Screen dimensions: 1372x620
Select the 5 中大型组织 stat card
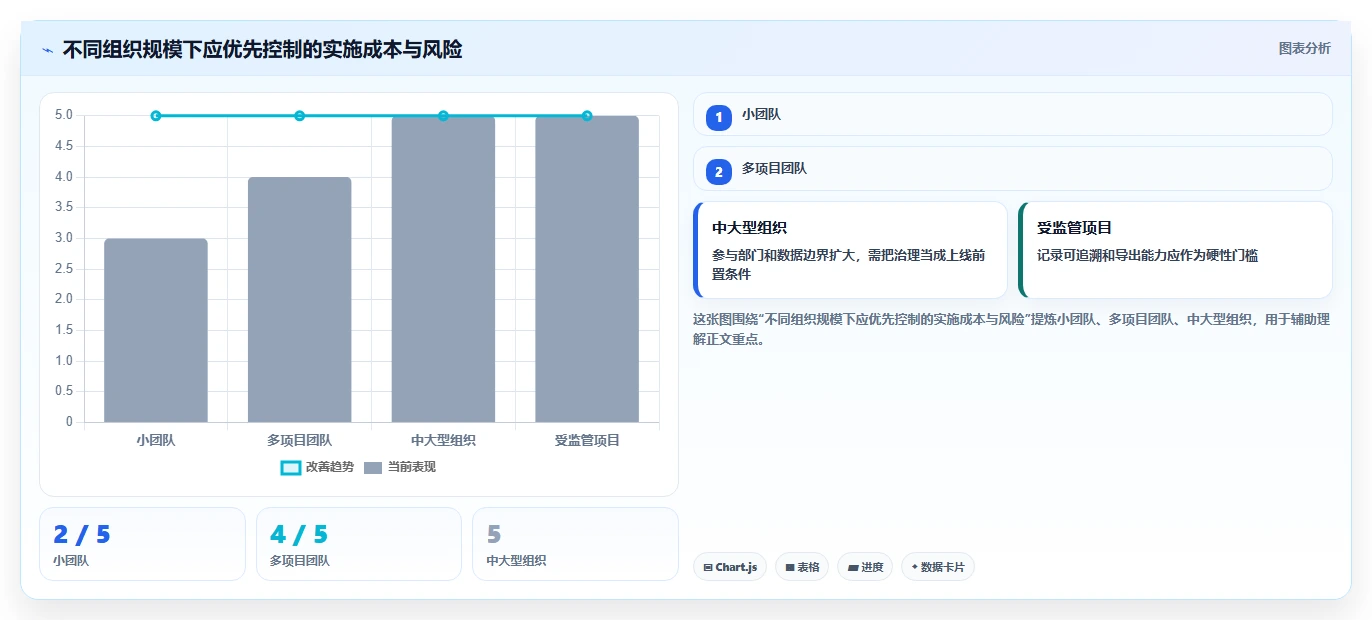click(x=575, y=544)
